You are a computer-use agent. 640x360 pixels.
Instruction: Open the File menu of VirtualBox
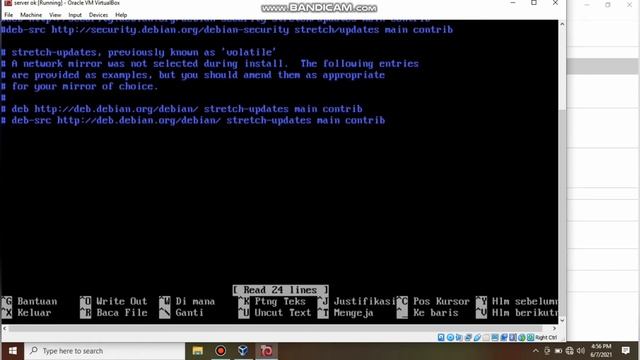click(9, 15)
